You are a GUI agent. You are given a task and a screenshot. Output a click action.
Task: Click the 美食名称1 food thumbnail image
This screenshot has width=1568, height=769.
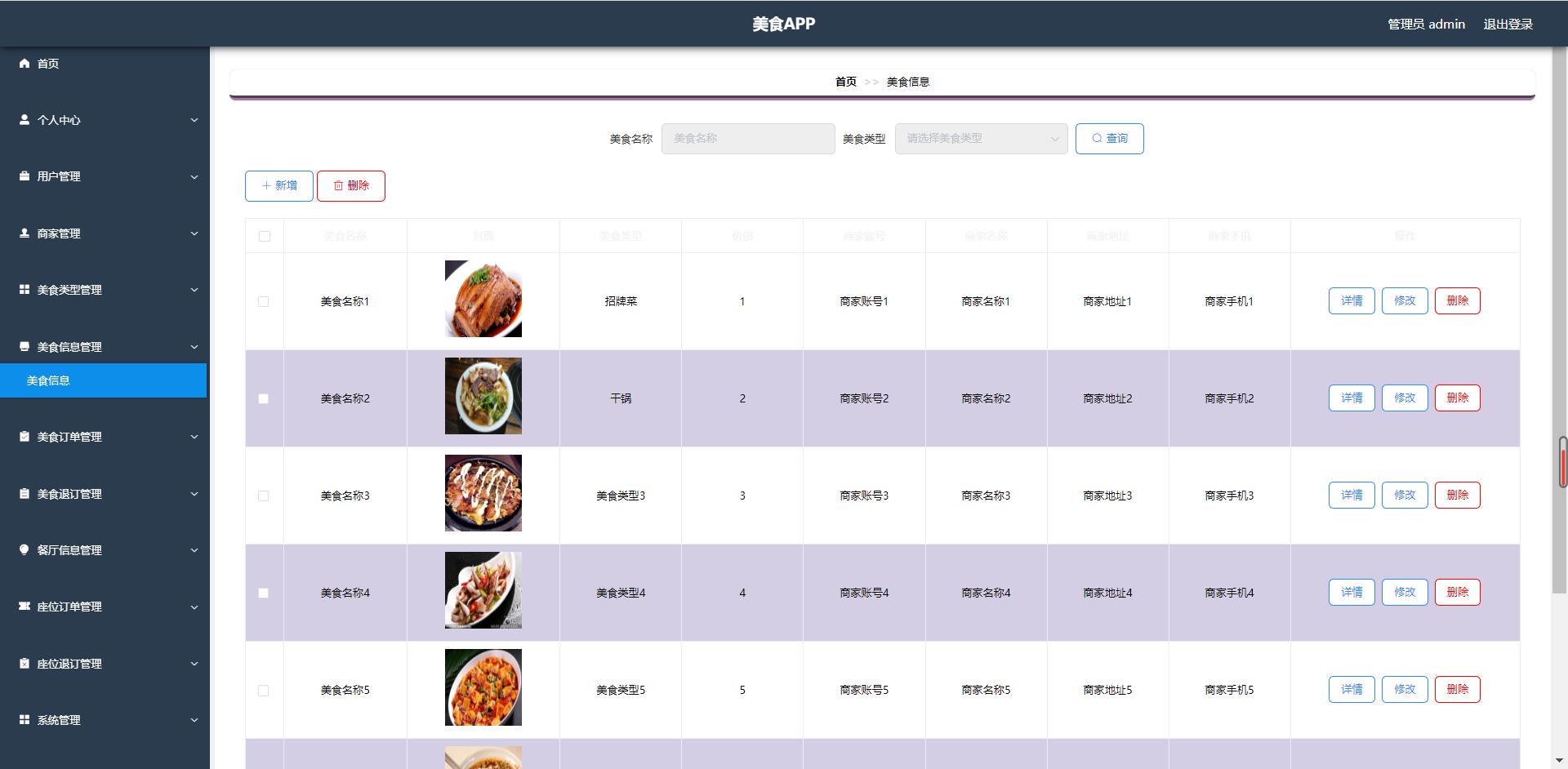coord(483,299)
